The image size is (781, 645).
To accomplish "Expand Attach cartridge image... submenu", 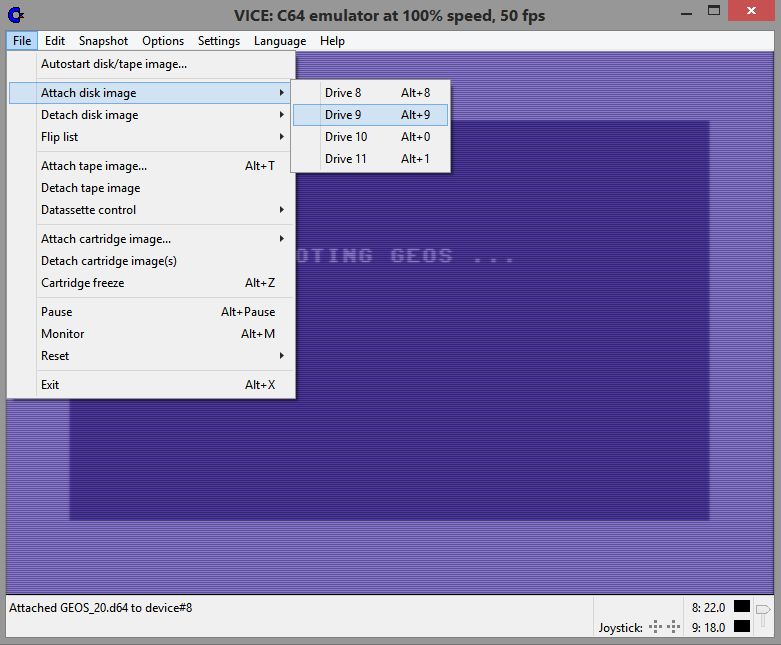I will click(152, 239).
